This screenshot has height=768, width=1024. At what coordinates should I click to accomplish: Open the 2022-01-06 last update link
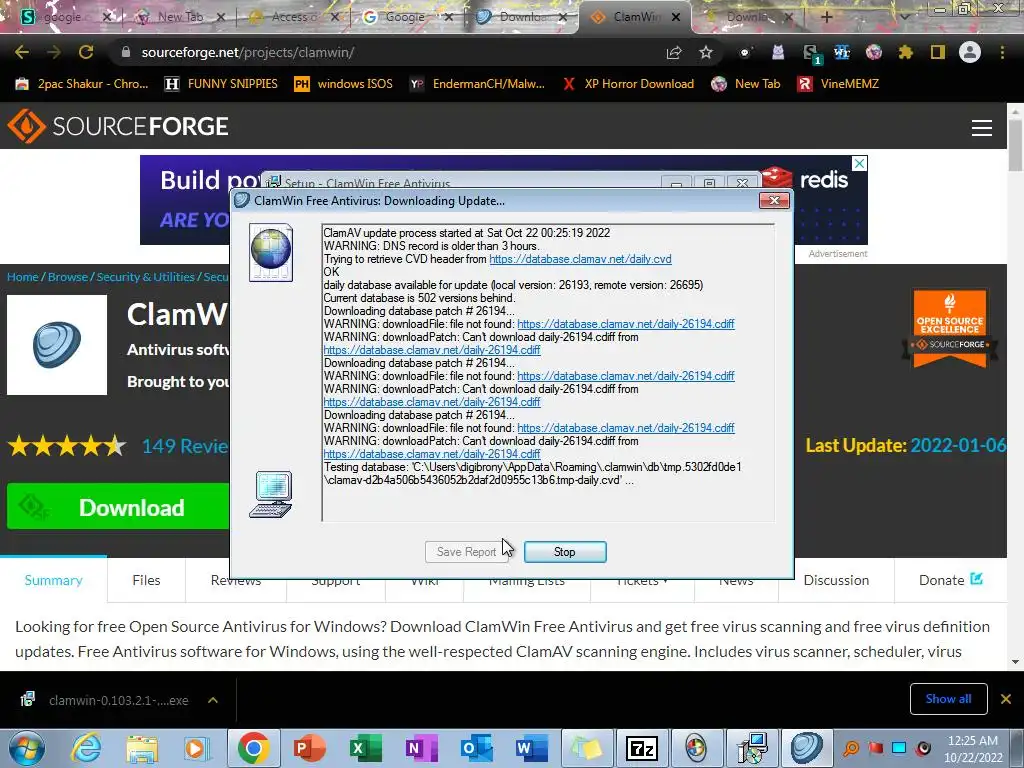coord(958,445)
